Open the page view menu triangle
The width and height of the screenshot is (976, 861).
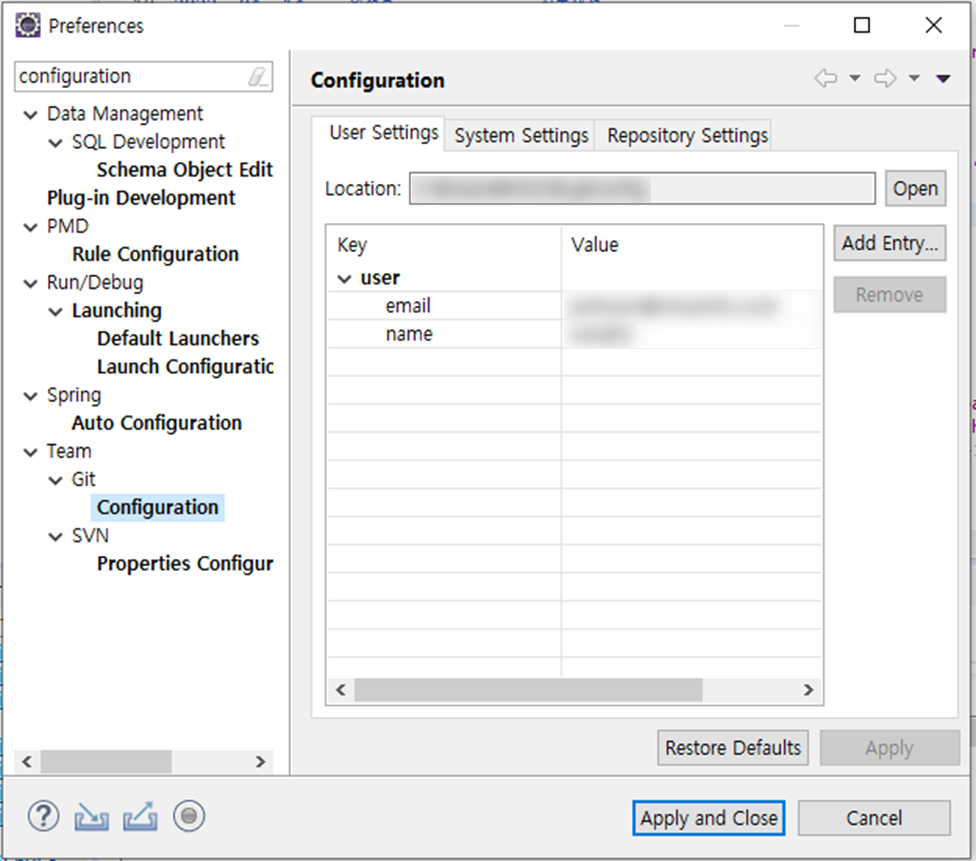coord(943,78)
